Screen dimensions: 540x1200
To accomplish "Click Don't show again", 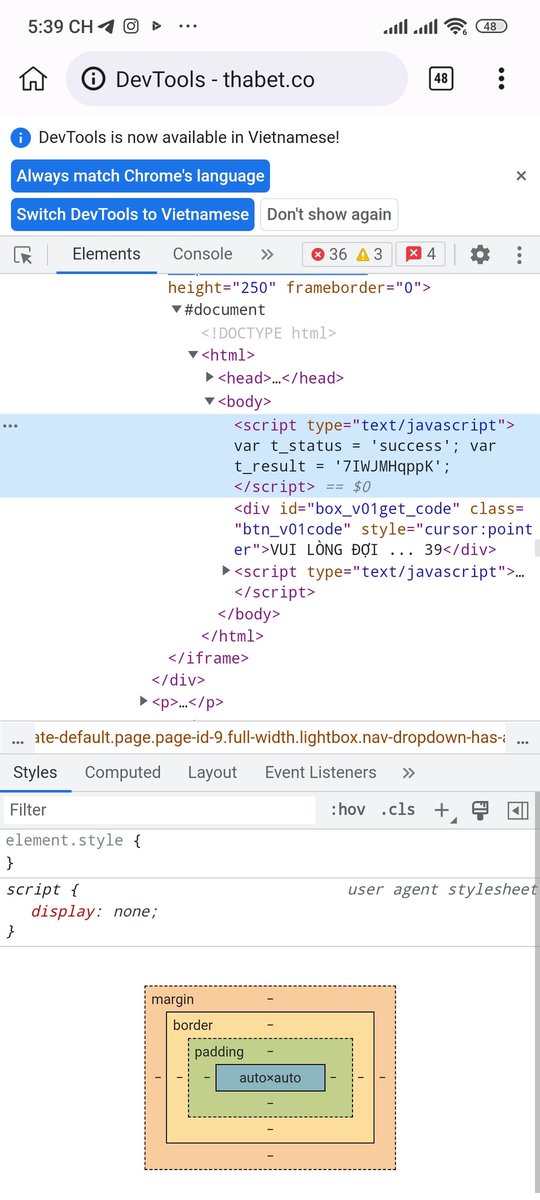I will (328, 214).
